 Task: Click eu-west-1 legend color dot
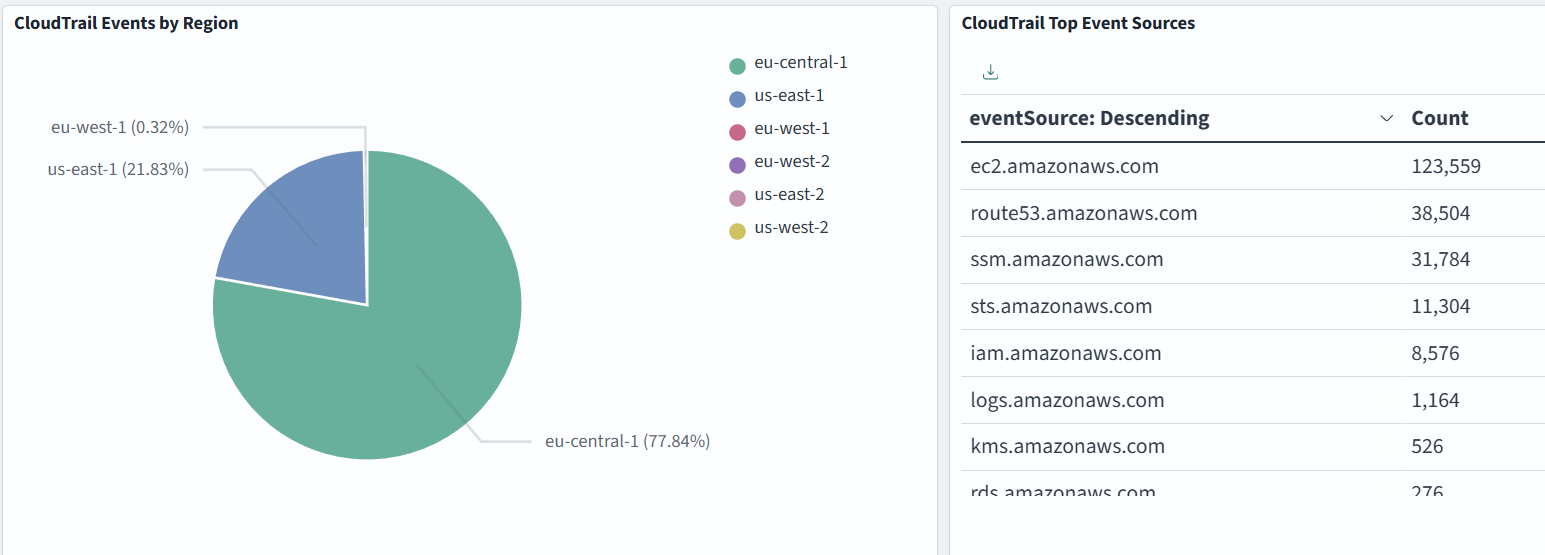coord(738,132)
